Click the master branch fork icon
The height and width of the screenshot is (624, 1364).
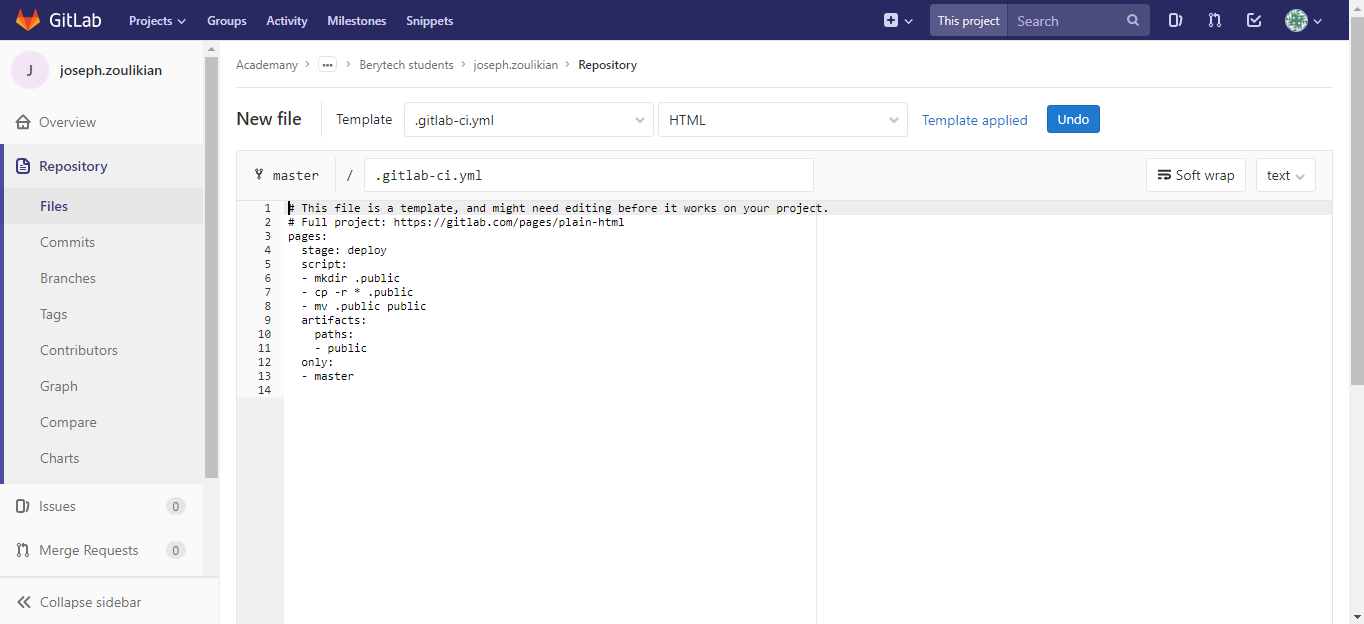(259, 174)
